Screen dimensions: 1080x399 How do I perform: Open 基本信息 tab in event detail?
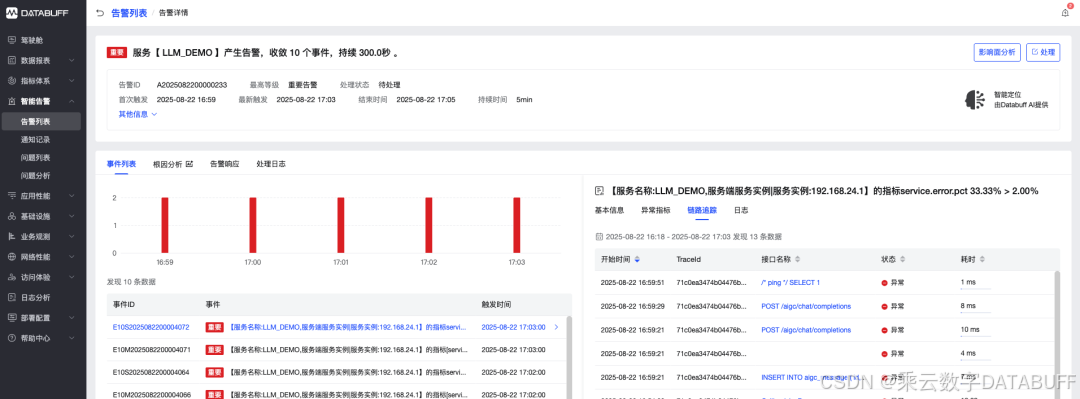pyautogui.click(x=609, y=210)
